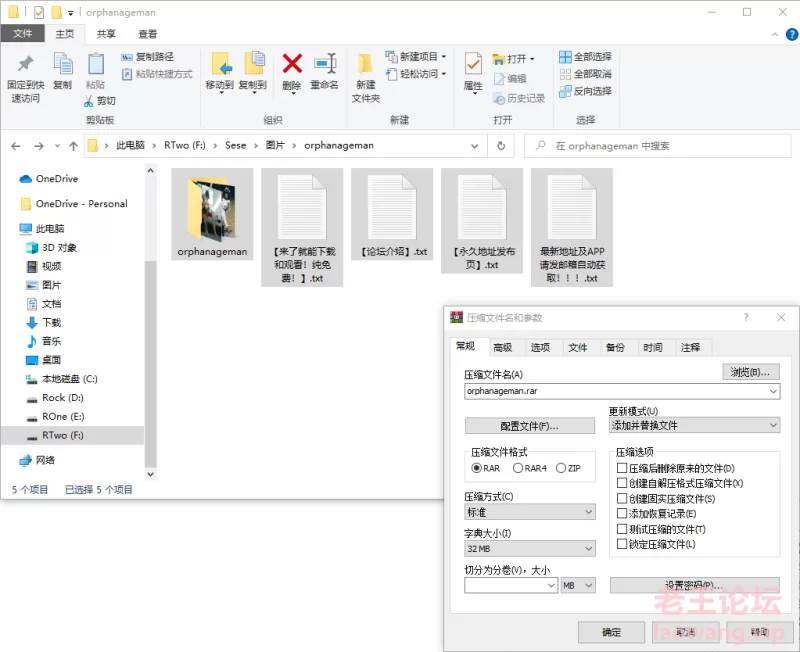
Task: Open the File (文件) ribbon tab
Action: pyautogui.click(x=22, y=34)
